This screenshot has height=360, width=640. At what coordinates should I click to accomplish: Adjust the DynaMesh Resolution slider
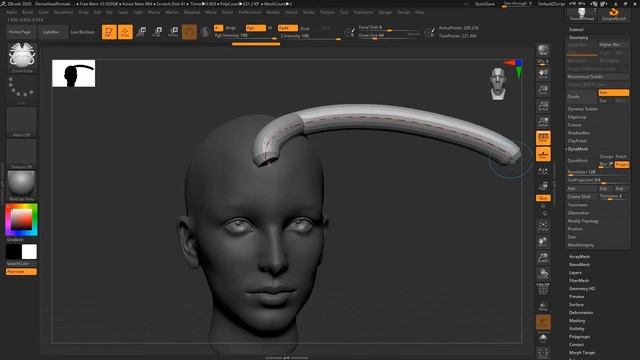pyautogui.click(x=598, y=172)
